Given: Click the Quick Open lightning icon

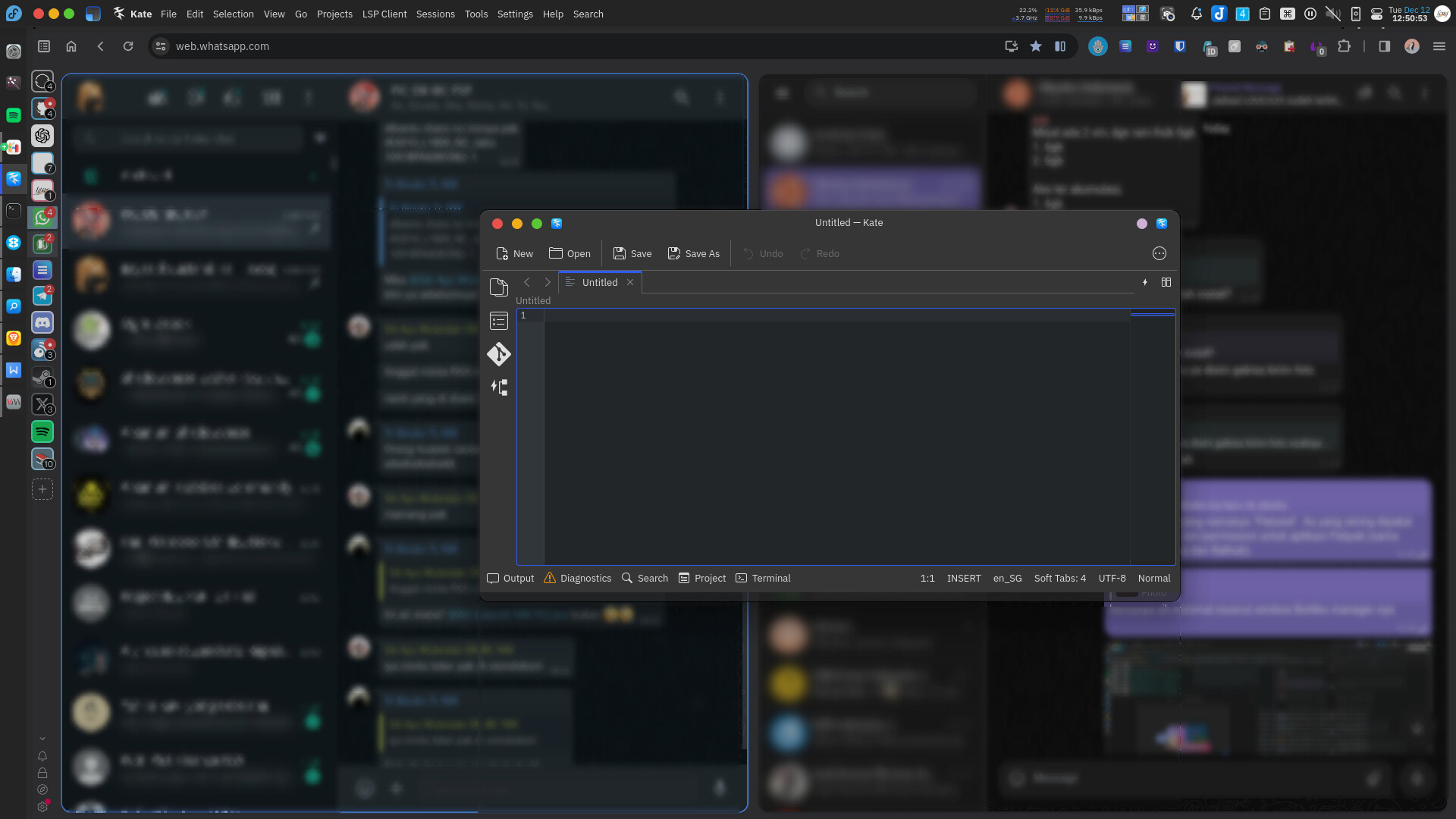Looking at the screenshot, I should pyautogui.click(x=1145, y=282).
